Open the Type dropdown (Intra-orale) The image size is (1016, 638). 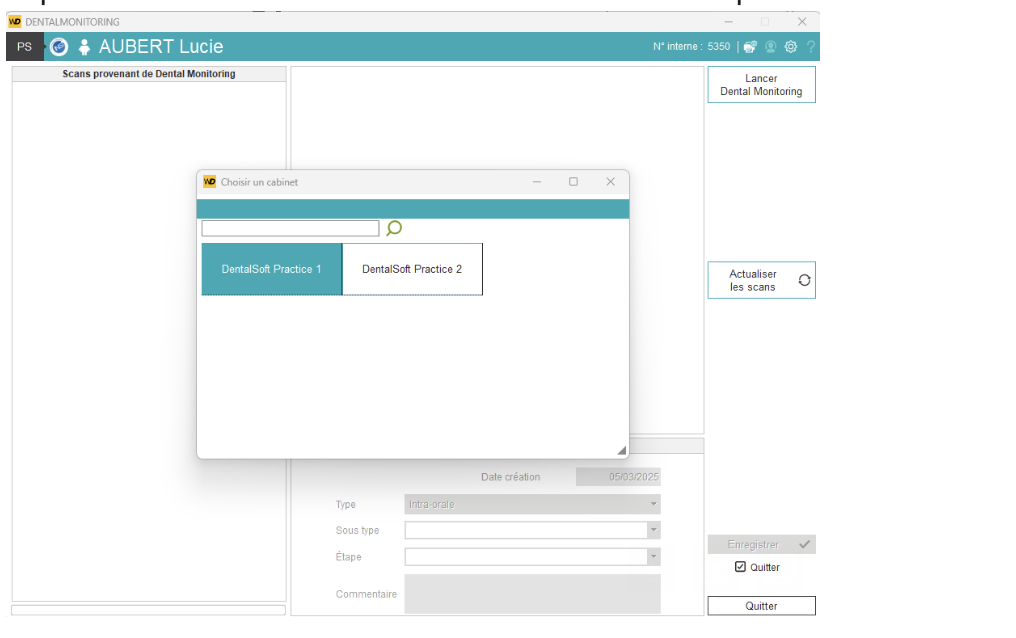click(x=533, y=504)
